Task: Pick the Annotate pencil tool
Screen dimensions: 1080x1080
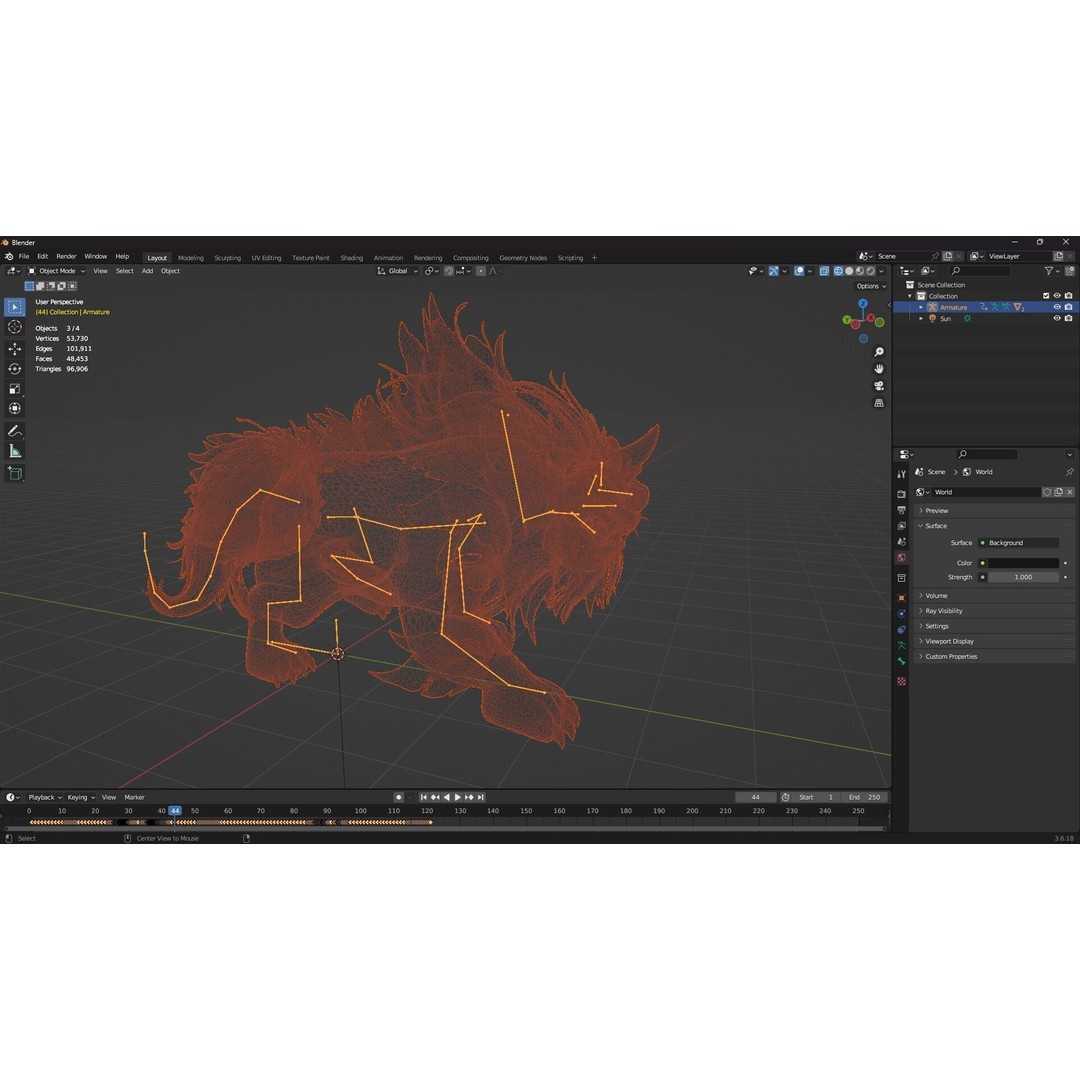Action: (14, 431)
